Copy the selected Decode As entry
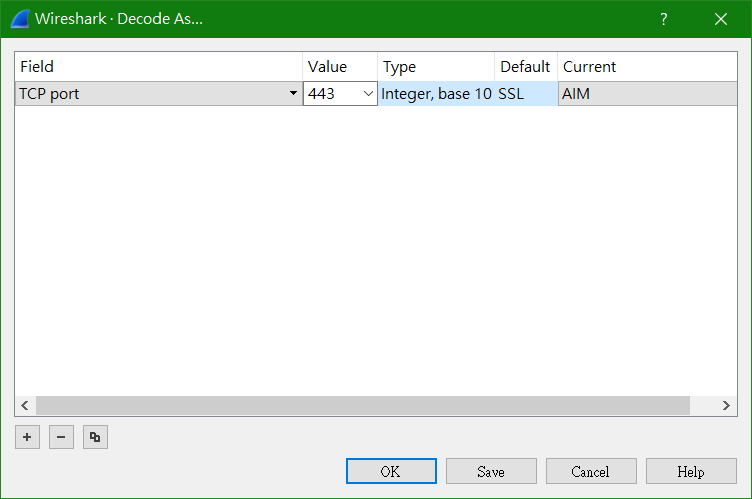Screen dimensions: 752x499 [95, 437]
